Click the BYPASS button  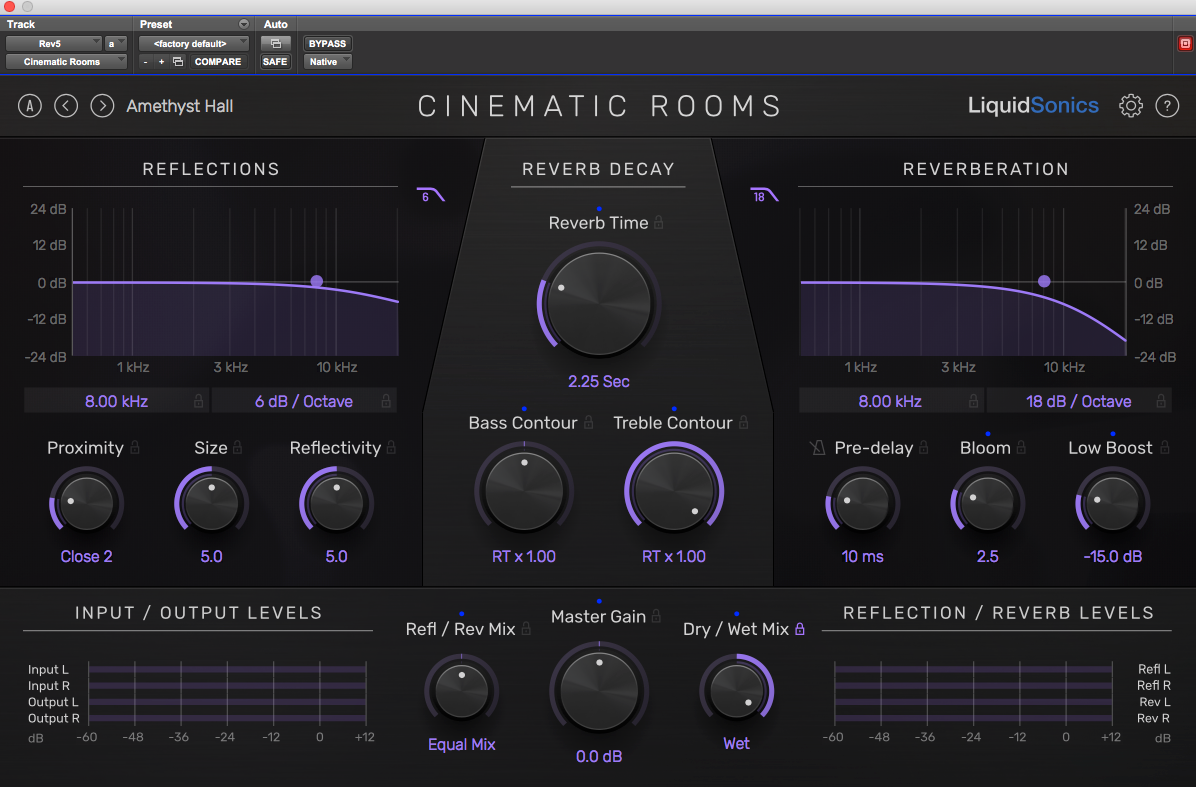point(327,43)
